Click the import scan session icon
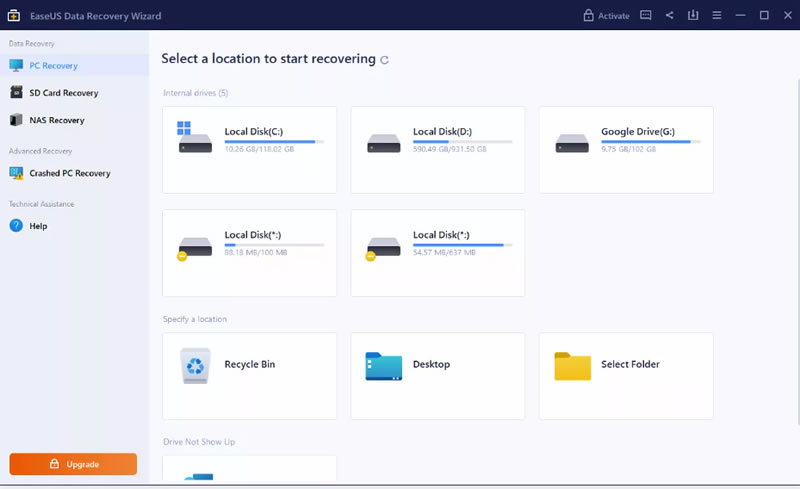The width and height of the screenshot is (800, 489). (693, 15)
